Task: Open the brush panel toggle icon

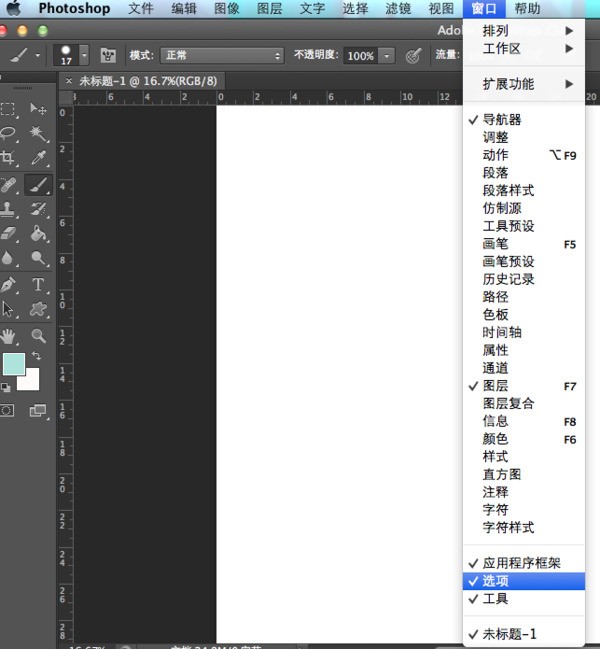Action: tap(108, 55)
